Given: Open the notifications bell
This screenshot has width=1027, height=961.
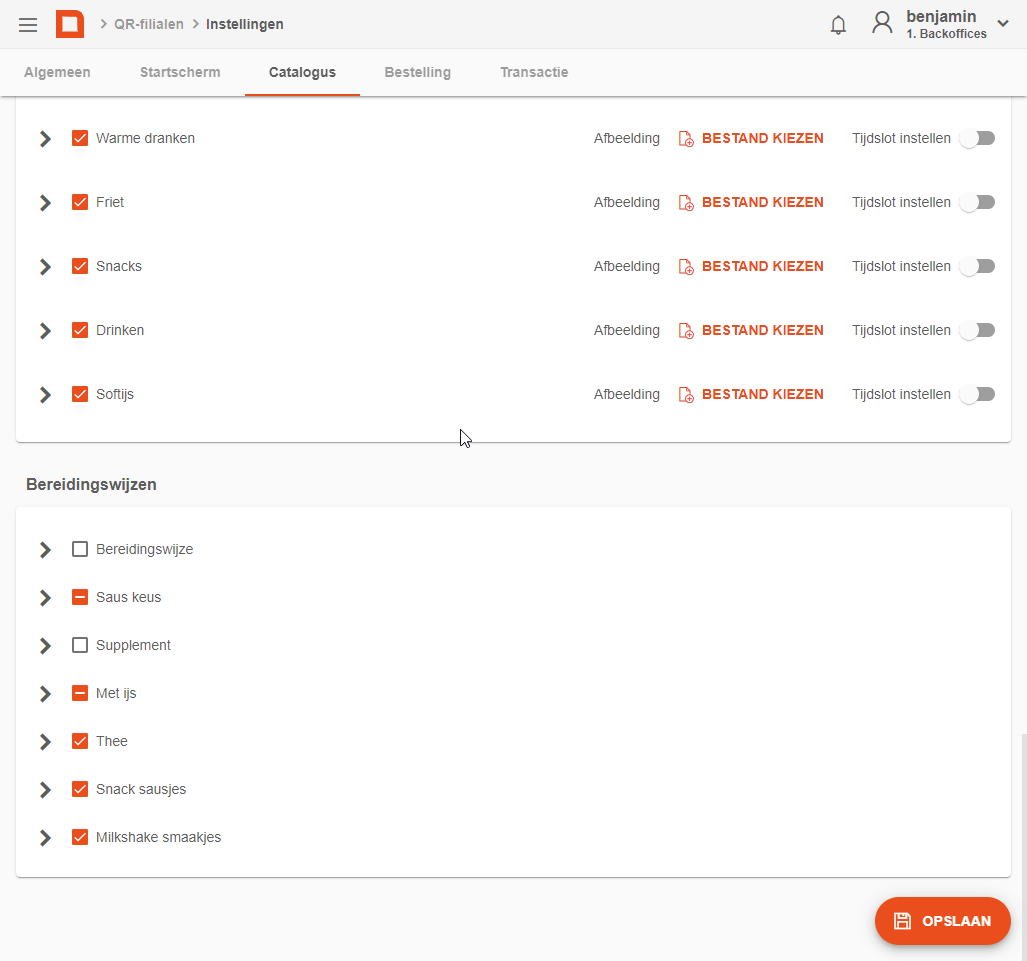Looking at the screenshot, I should [x=838, y=25].
